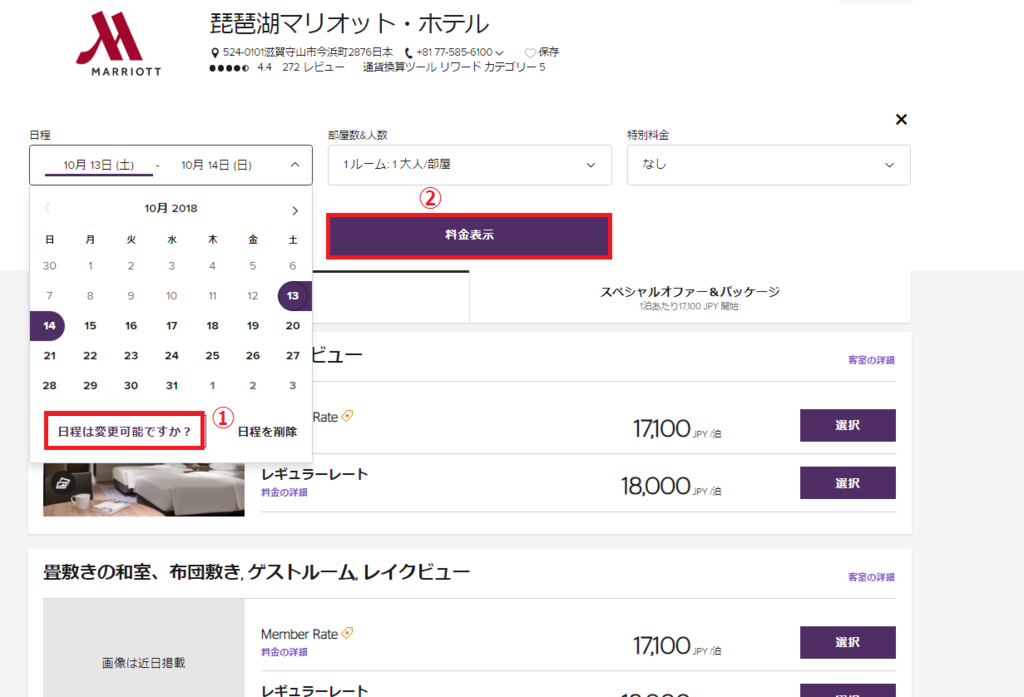This screenshot has width=1024, height=697.
Task: Pick October 25 in the calendar
Action: click(x=212, y=355)
